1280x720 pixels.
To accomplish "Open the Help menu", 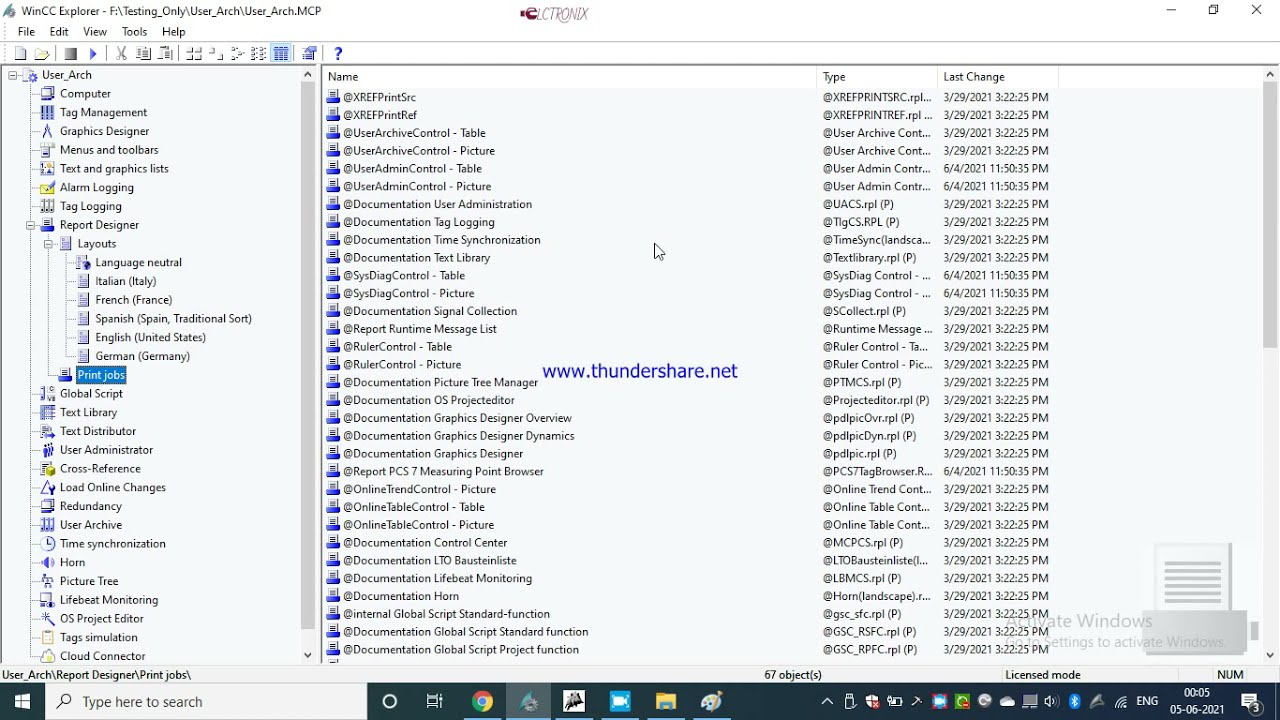I will pos(174,32).
